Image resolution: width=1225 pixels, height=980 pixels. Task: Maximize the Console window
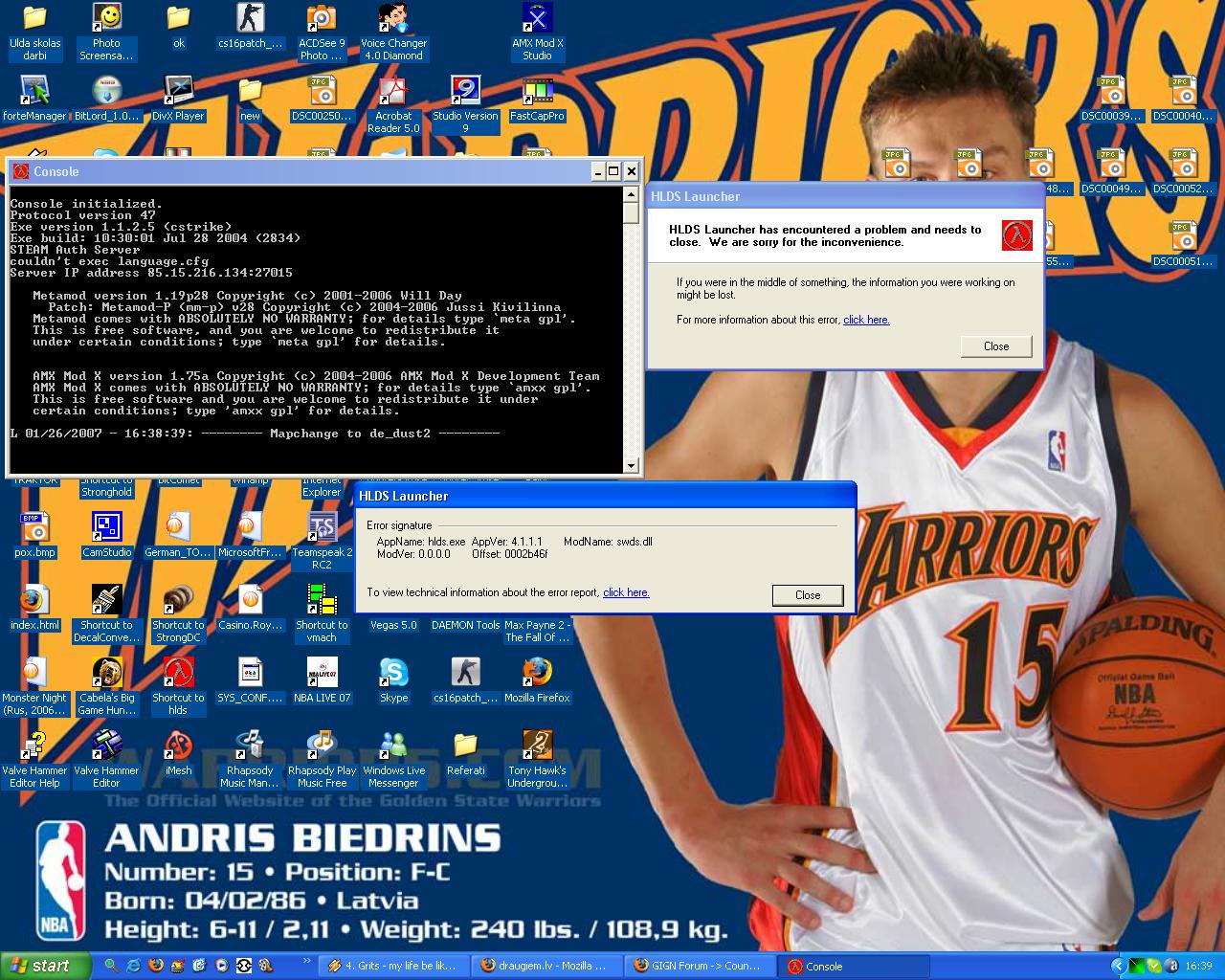(614, 171)
